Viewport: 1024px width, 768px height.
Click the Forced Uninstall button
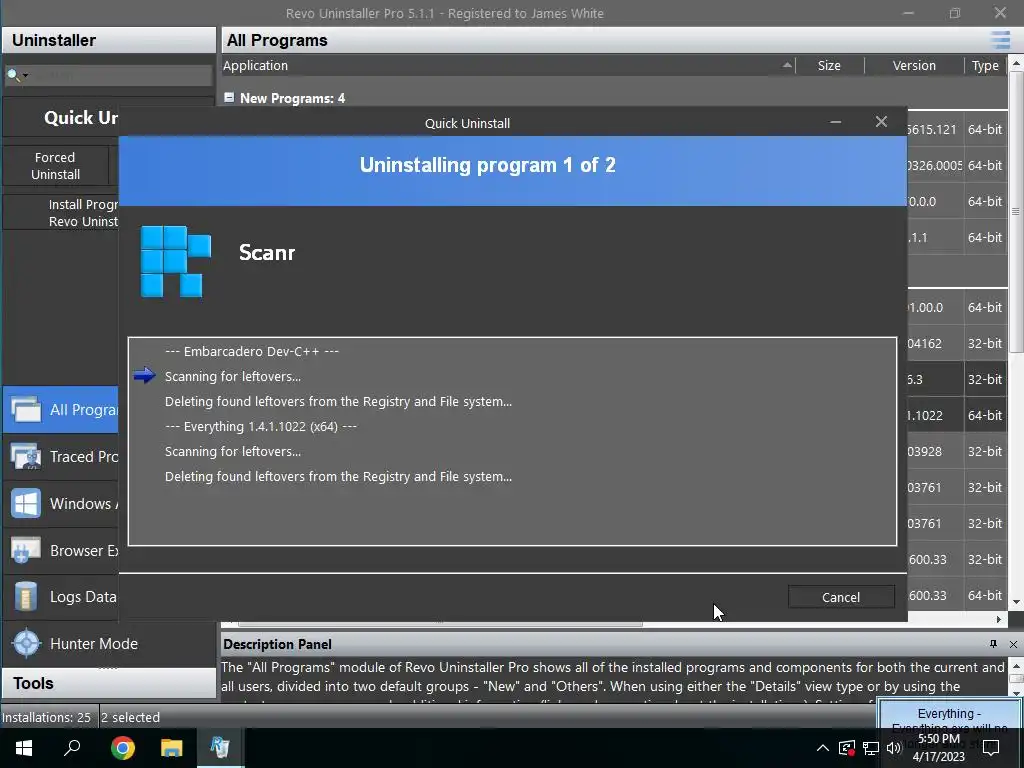coord(56,166)
